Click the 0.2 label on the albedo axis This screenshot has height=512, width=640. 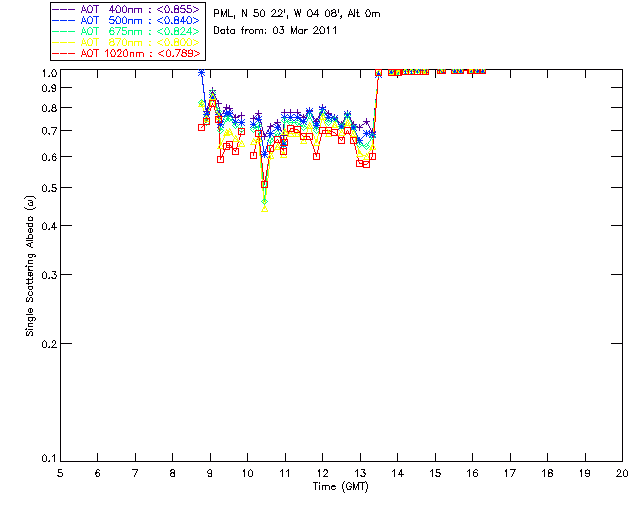(x=49, y=344)
